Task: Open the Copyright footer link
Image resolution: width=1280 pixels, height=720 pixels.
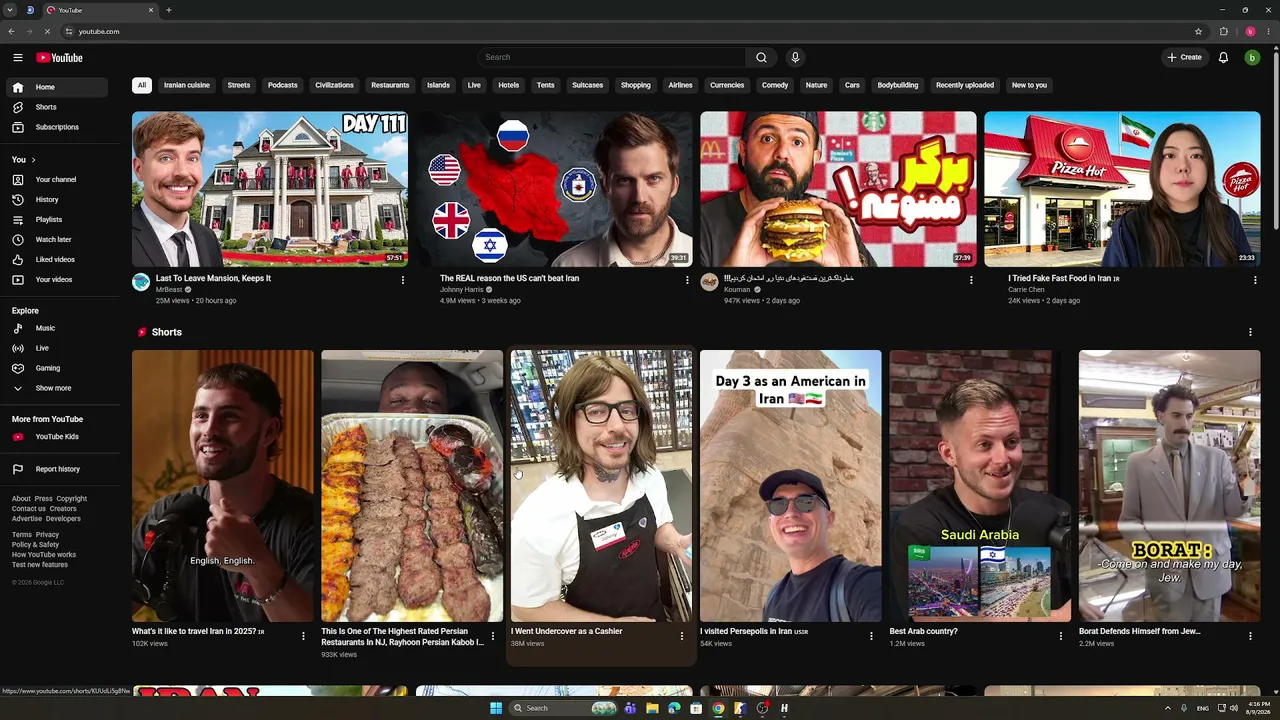Action: pos(72,499)
